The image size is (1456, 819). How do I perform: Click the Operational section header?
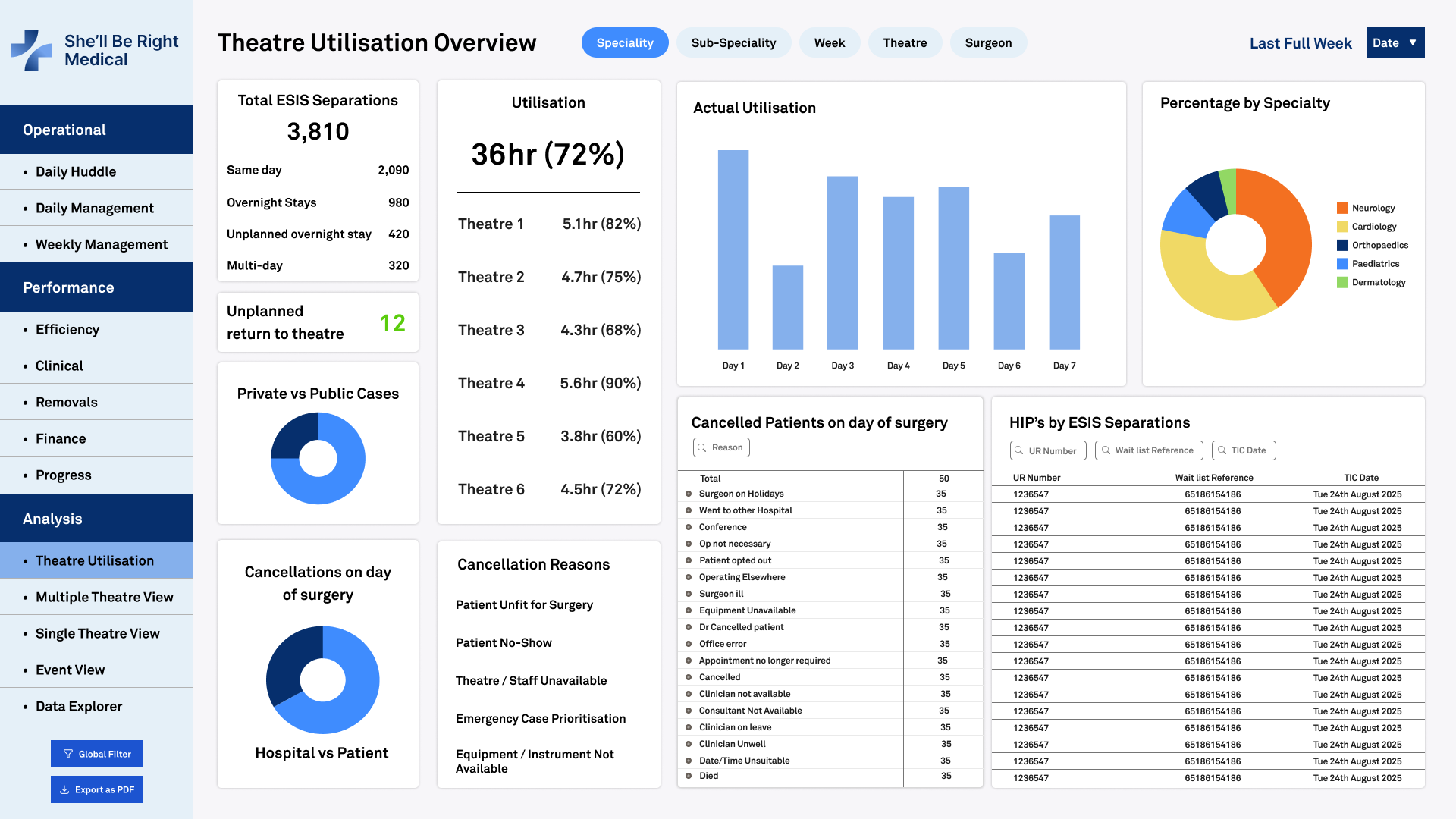click(96, 130)
